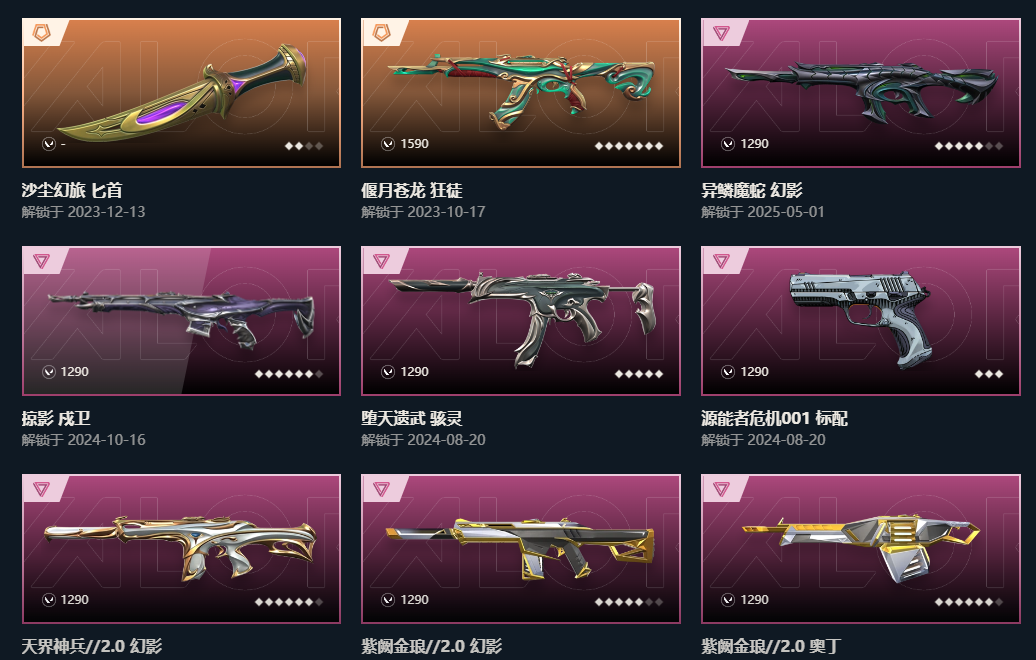Click VP currency icon on 源能者危机001 标配 card

(727, 372)
